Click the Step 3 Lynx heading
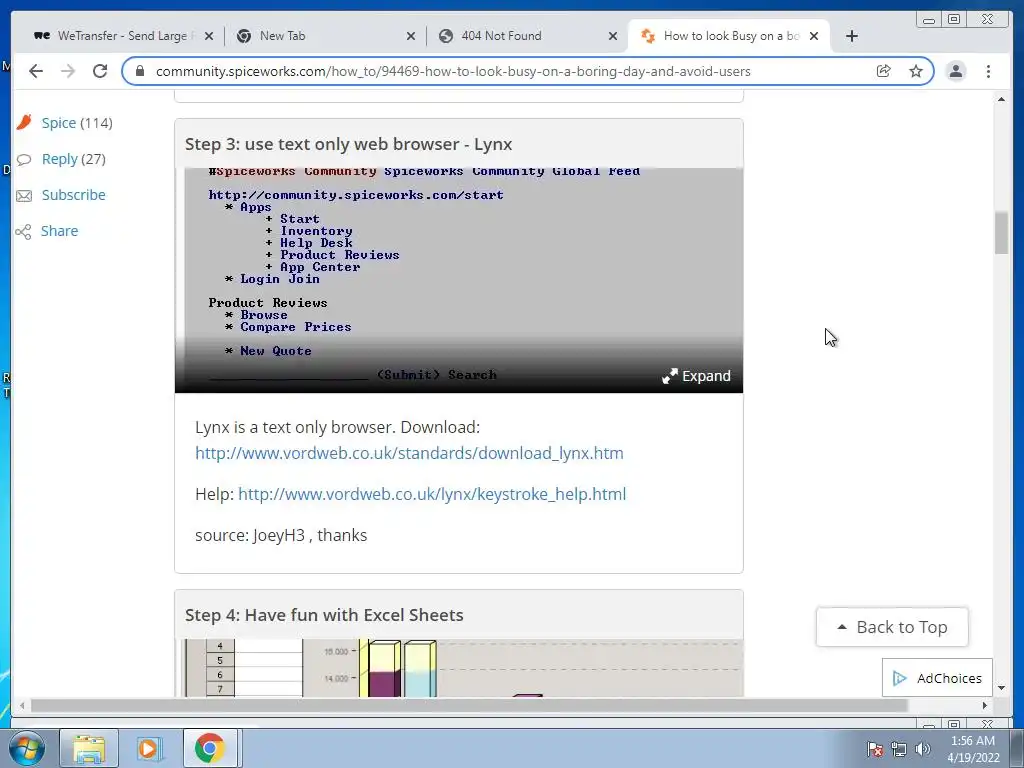The width and height of the screenshot is (1024, 768). coord(348,144)
